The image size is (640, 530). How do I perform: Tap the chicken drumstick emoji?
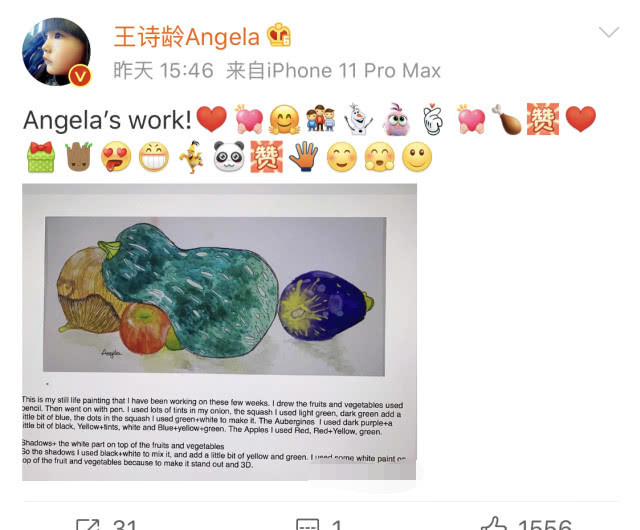tap(506, 120)
